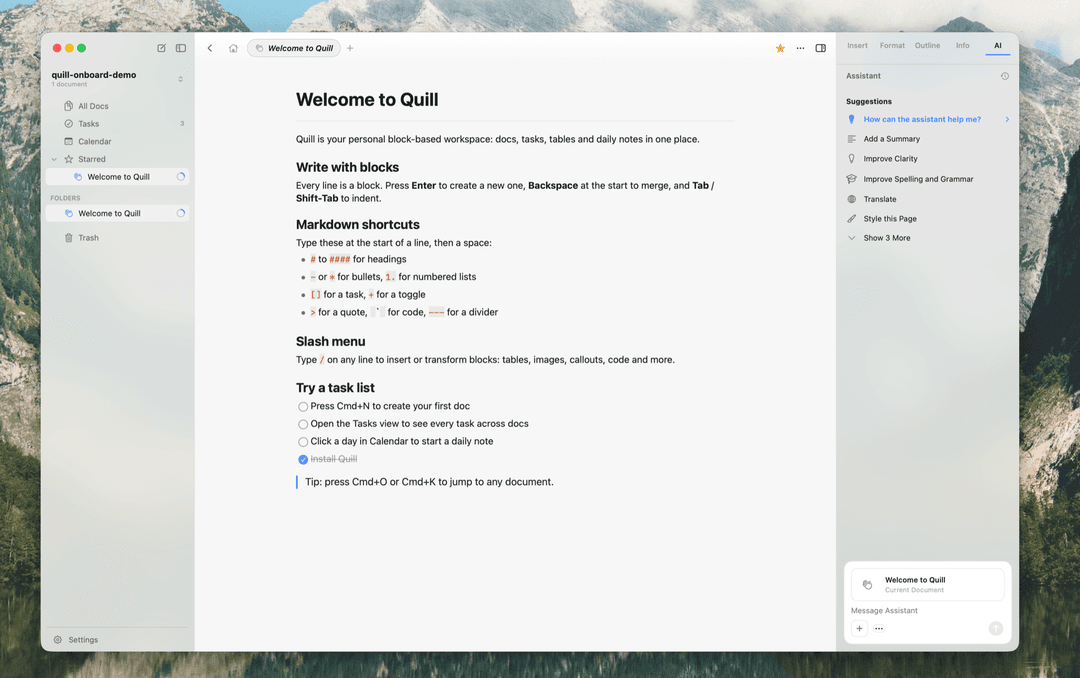Image resolution: width=1080 pixels, height=678 pixels.
Task: Click the Tip quote block text
Action: [x=429, y=482]
